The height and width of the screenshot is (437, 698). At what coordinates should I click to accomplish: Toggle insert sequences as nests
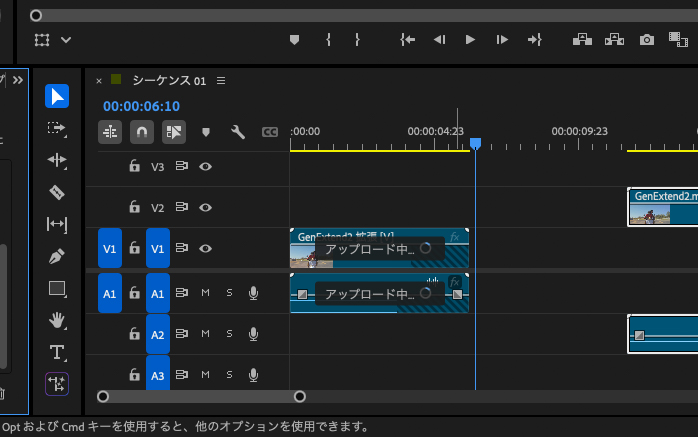[x=110, y=132]
